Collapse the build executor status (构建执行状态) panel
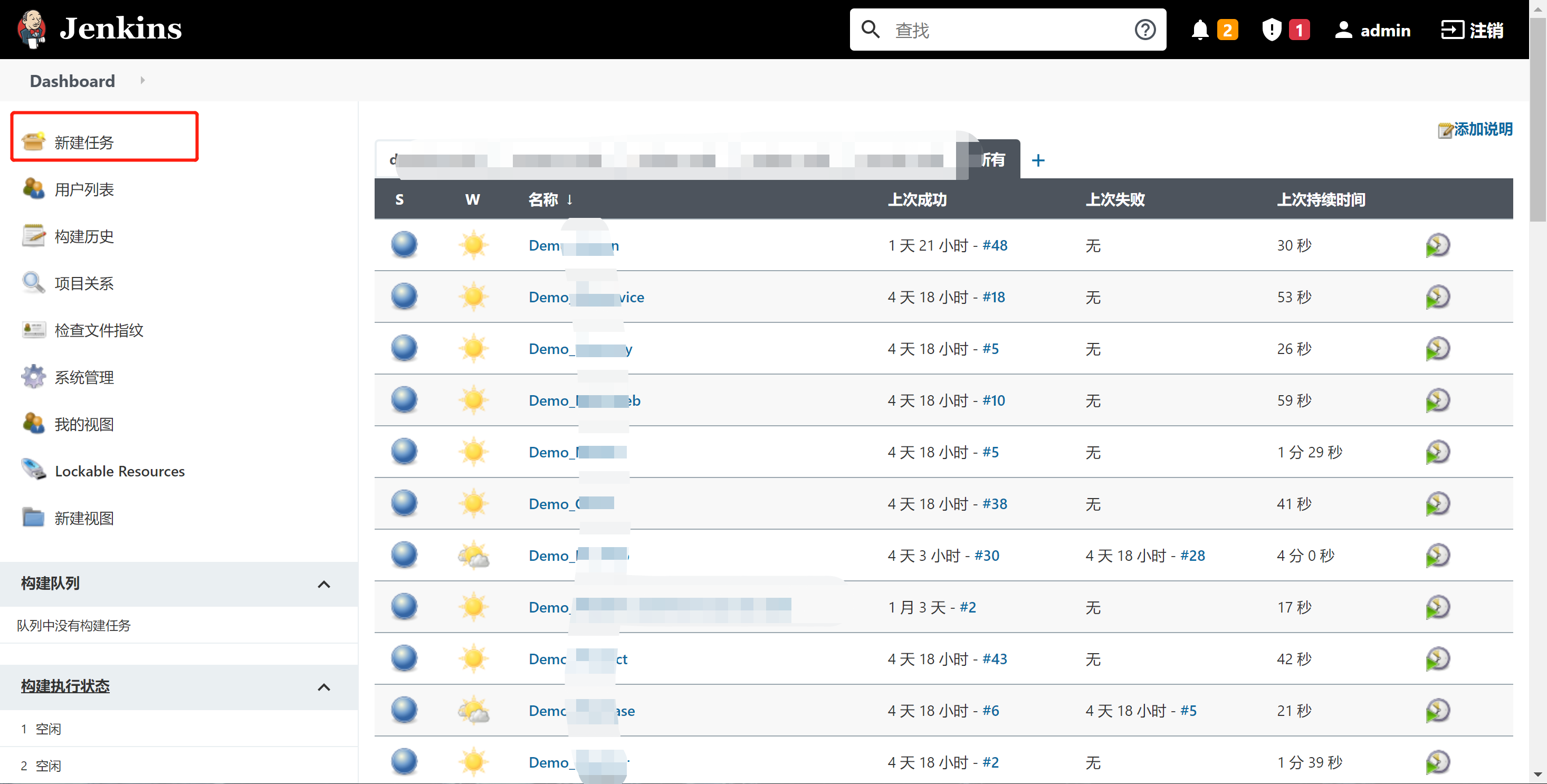Image resolution: width=1547 pixels, height=784 pixels. click(323, 687)
